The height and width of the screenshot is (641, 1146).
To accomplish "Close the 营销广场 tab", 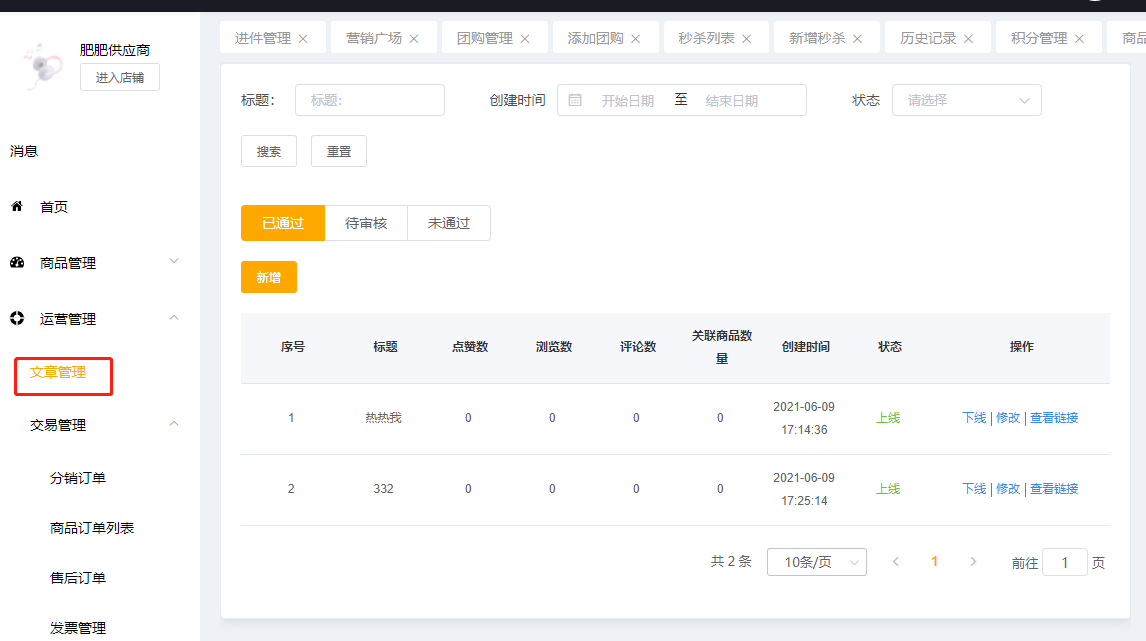I will [x=414, y=39].
